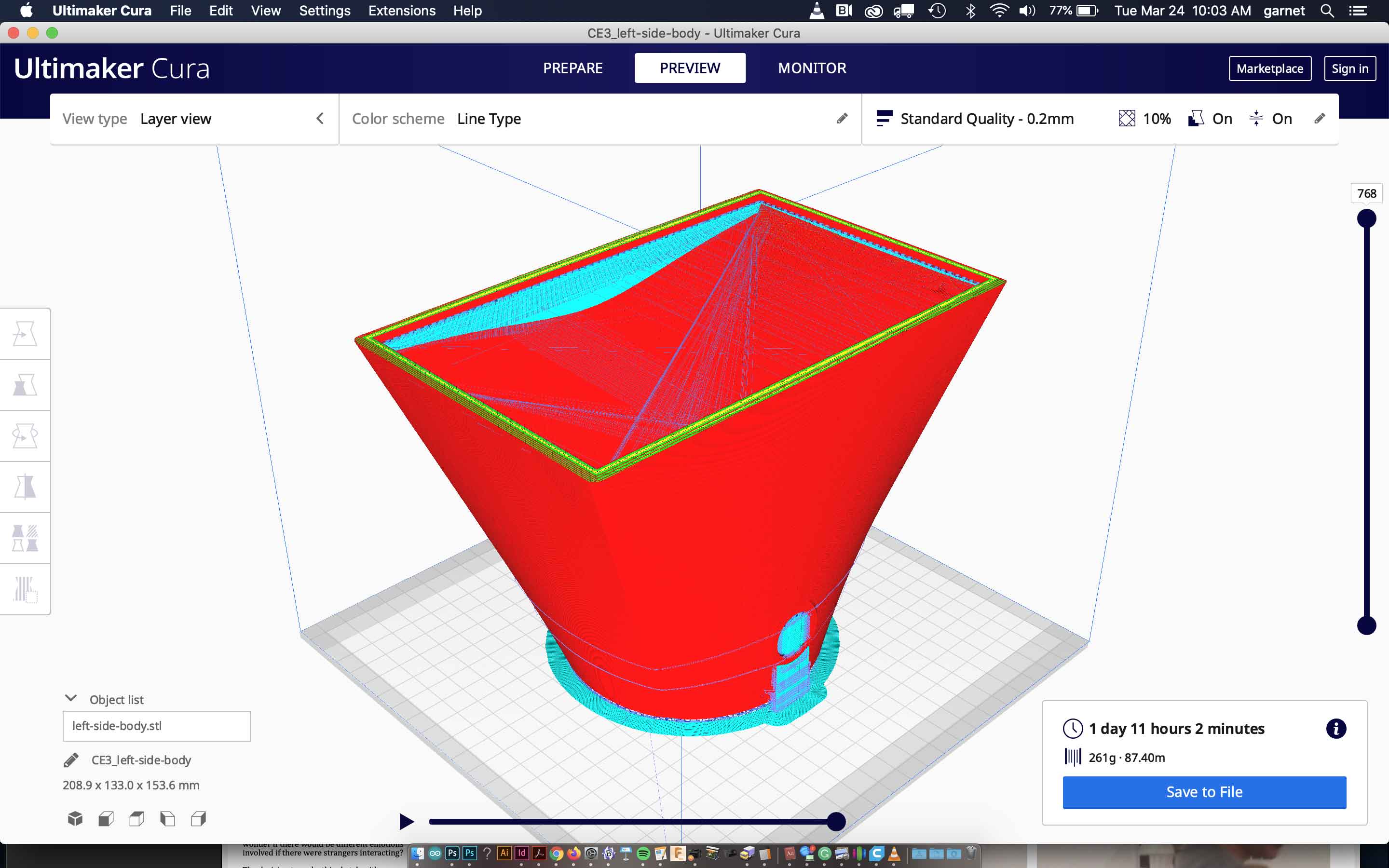This screenshot has height=868, width=1389.
Task: Open Per Model Settings tool
Action: (25, 538)
